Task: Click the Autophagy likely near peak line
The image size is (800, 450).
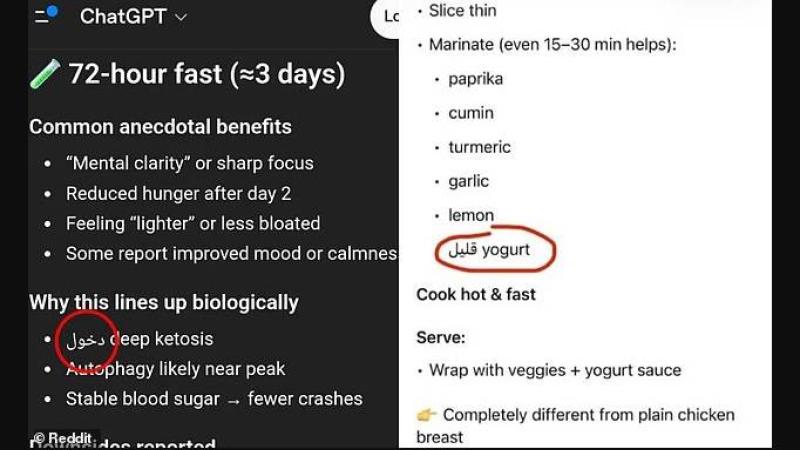Action: pyautogui.click(x=176, y=369)
